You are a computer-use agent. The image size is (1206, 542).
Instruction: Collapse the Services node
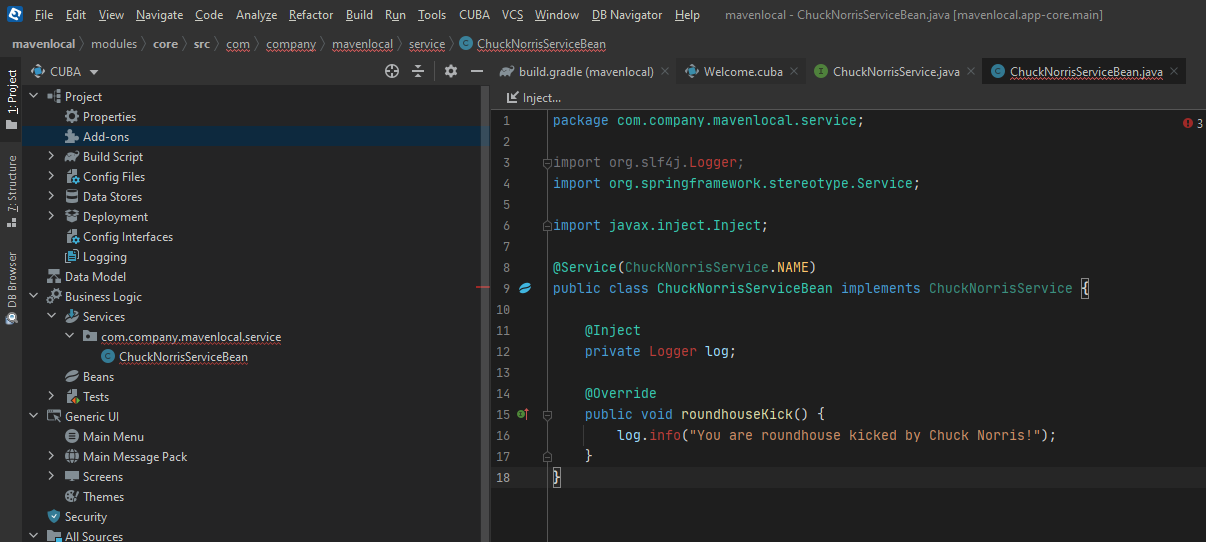[52, 317]
